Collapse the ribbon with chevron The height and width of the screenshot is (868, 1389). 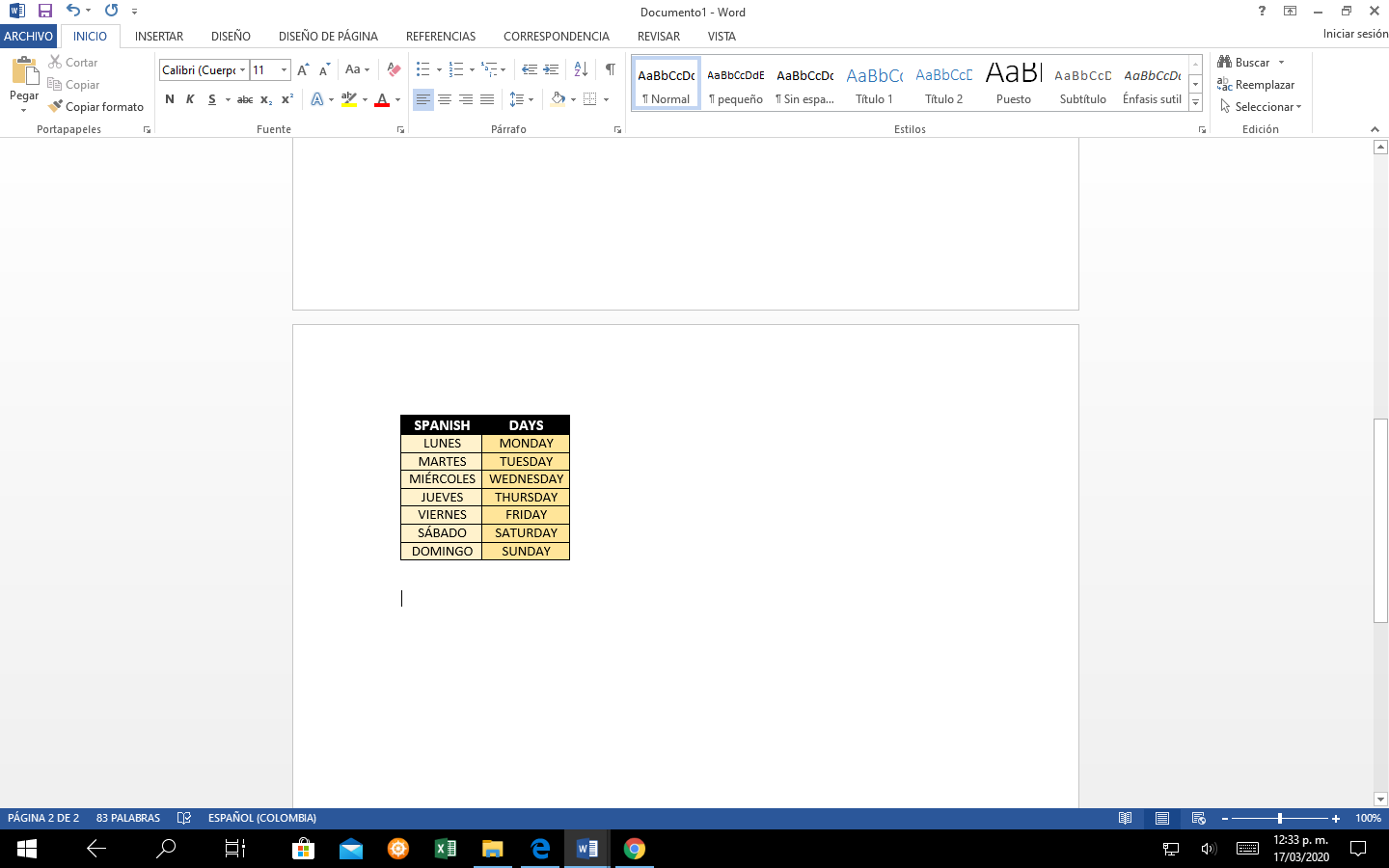(x=1375, y=129)
